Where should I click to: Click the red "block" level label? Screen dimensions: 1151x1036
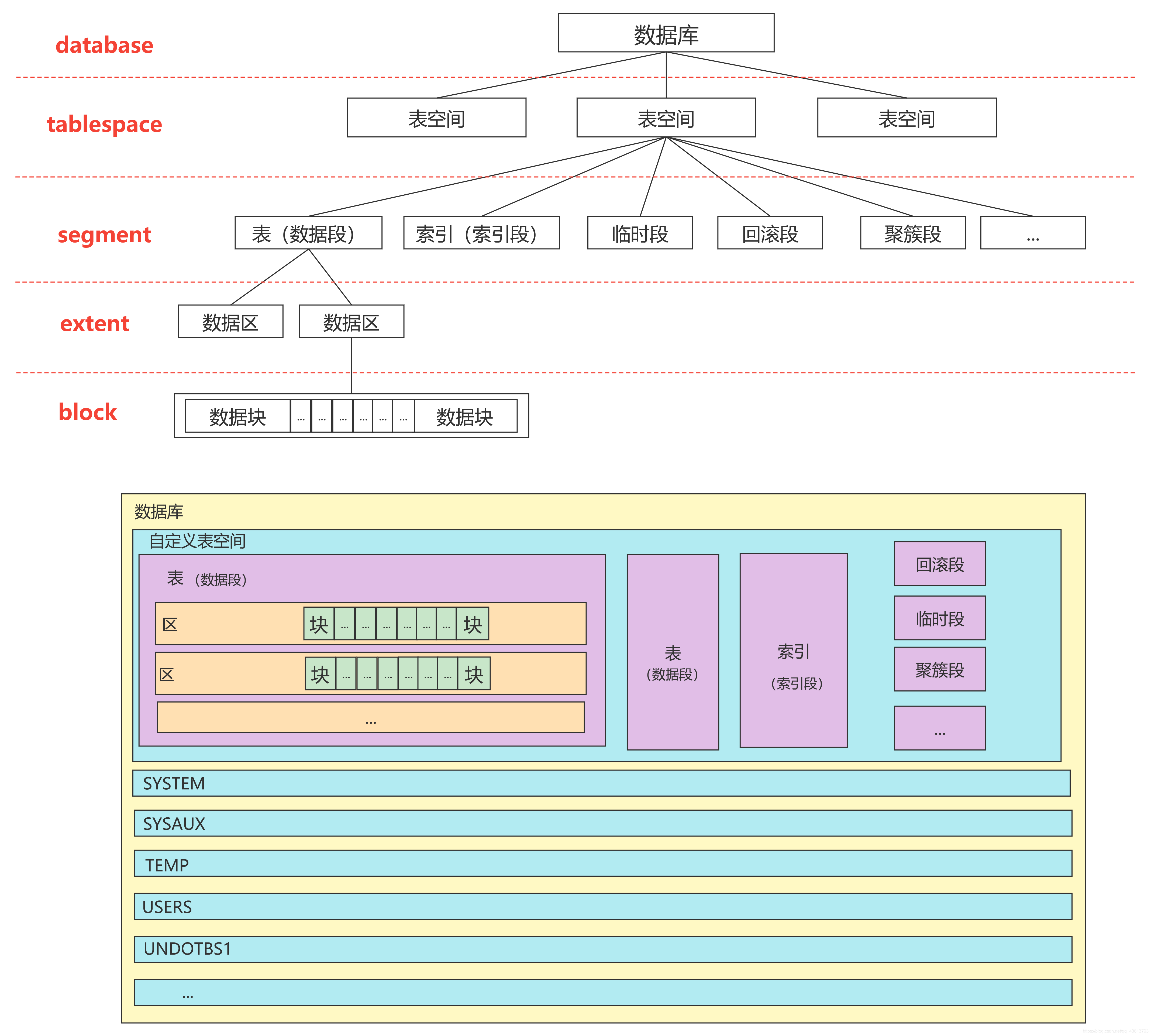click(87, 412)
